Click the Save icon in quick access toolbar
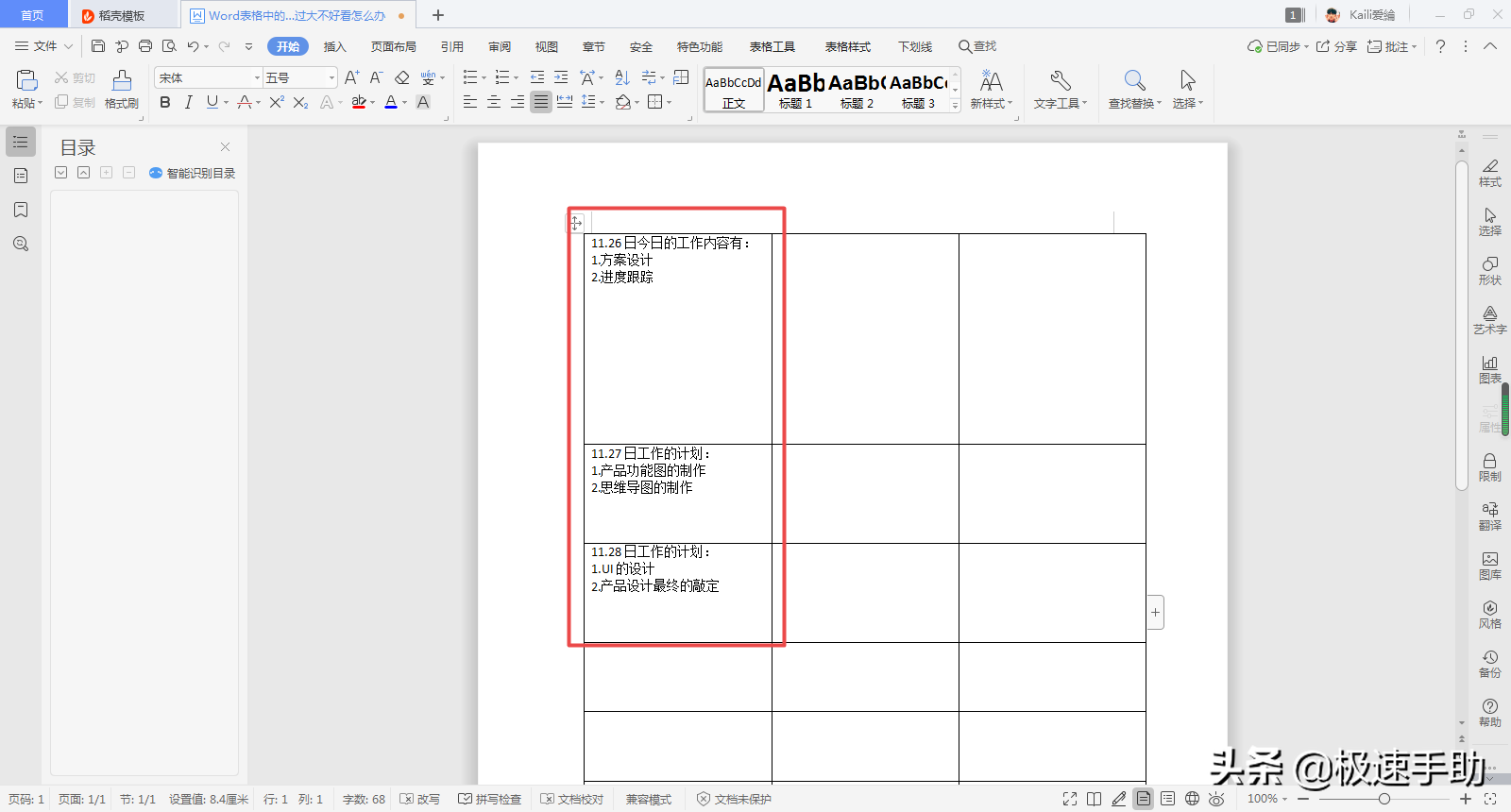1511x812 pixels. [x=98, y=46]
